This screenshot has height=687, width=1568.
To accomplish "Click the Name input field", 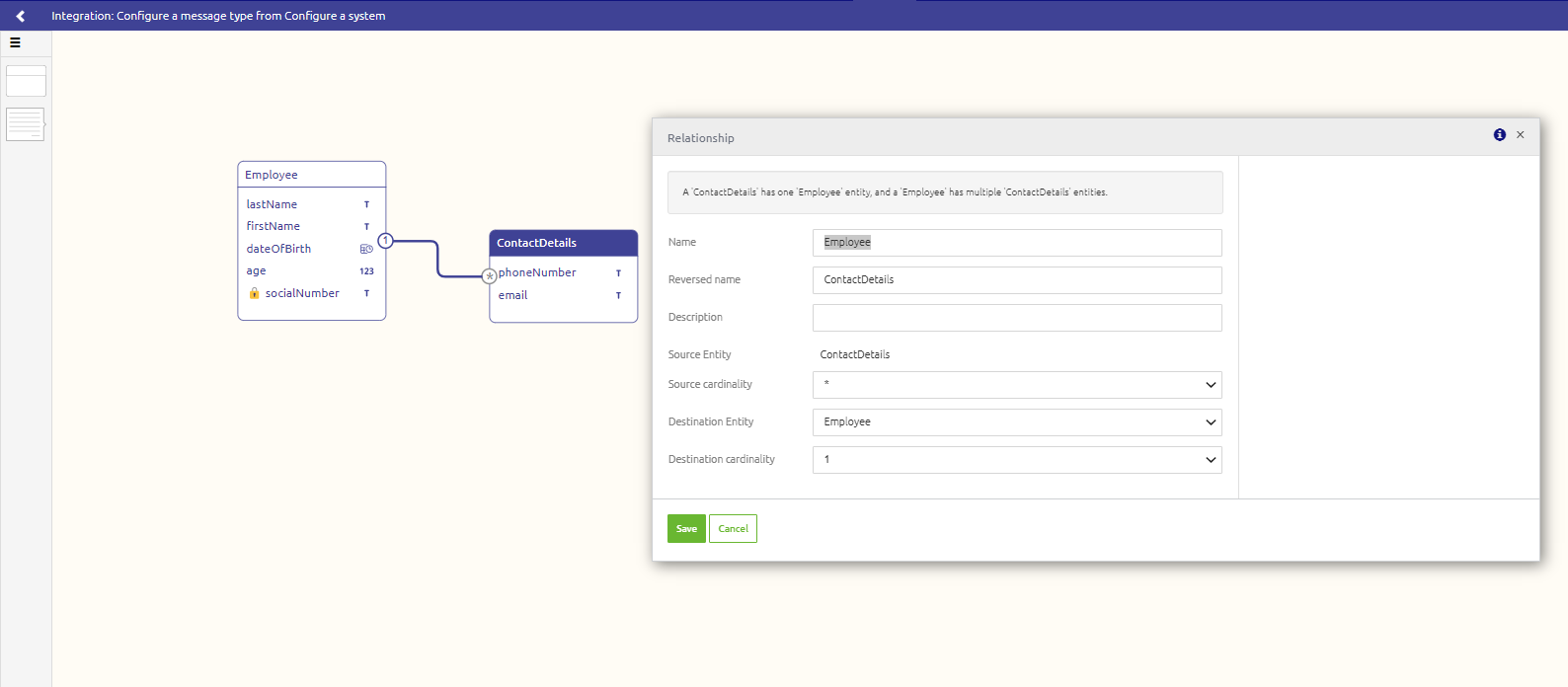I will pyautogui.click(x=1016, y=243).
